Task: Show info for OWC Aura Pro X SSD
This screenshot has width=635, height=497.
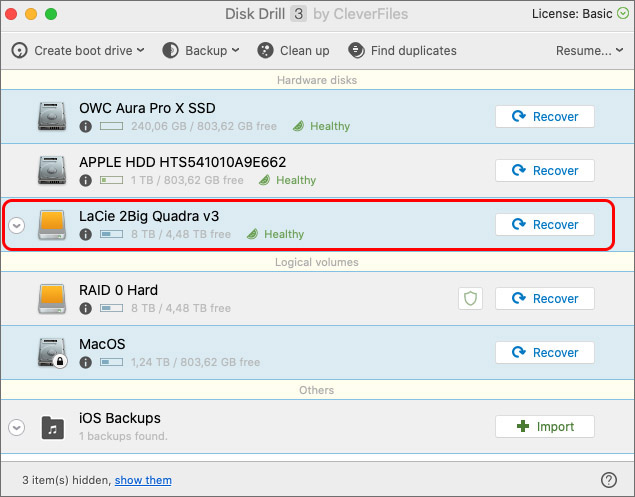Action: pyautogui.click(x=85, y=126)
